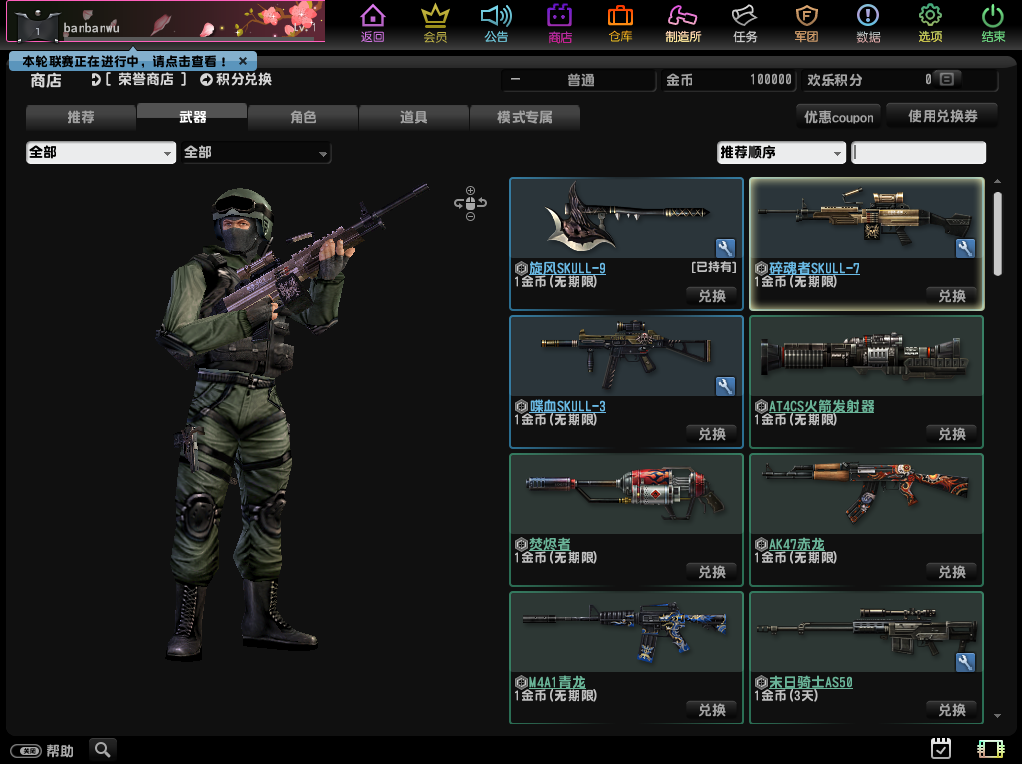Open the 会员 crown icon
The width and height of the screenshot is (1022, 764).
coord(434,17)
